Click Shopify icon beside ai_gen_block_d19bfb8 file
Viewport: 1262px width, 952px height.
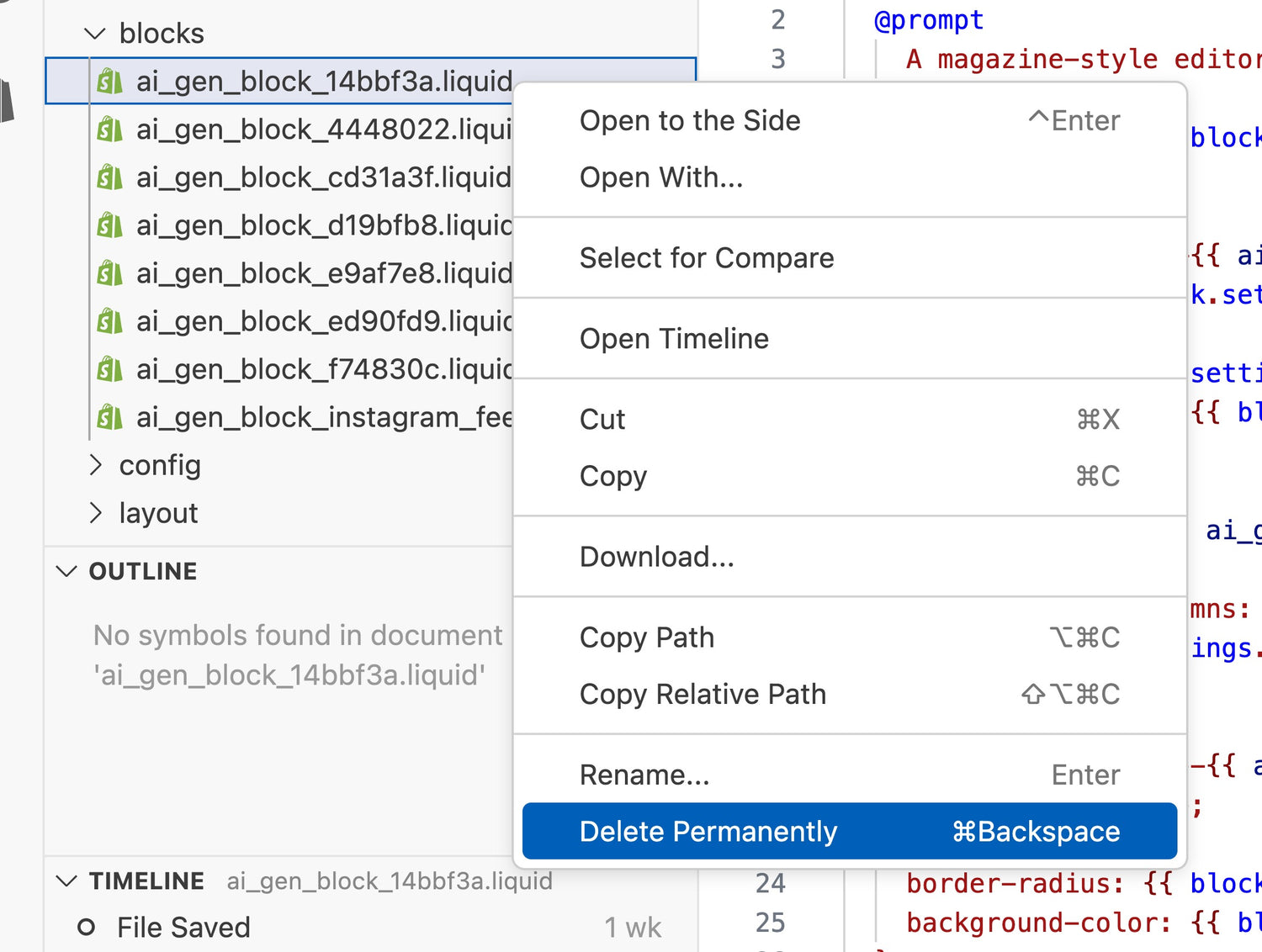point(109,225)
